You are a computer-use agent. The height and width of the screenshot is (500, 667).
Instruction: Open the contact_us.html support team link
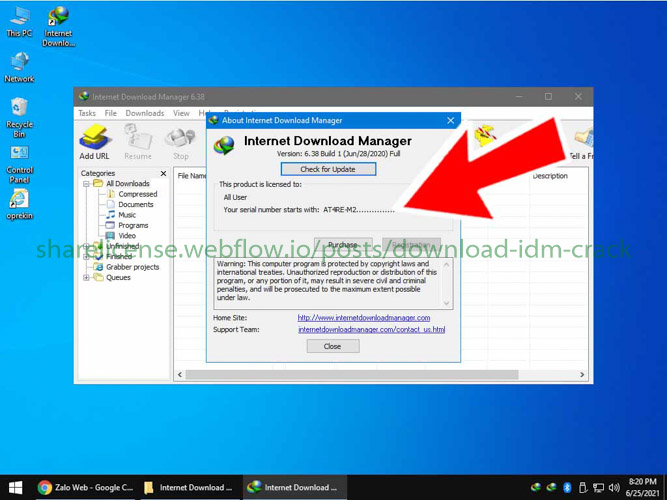[371, 329]
